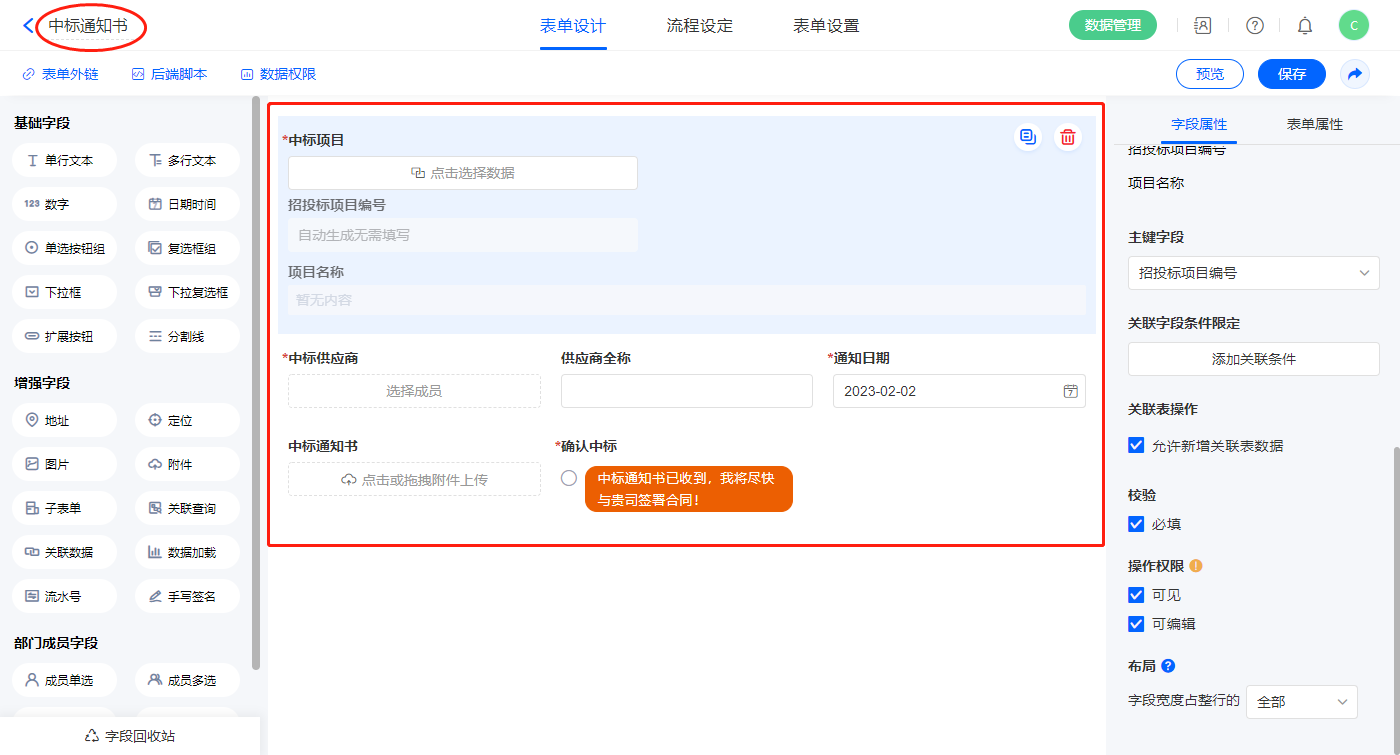The width and height of the screenshot is (1400, 755).
Task: Click the share arrow icon next to 保存
Action: click(1355, 74)
